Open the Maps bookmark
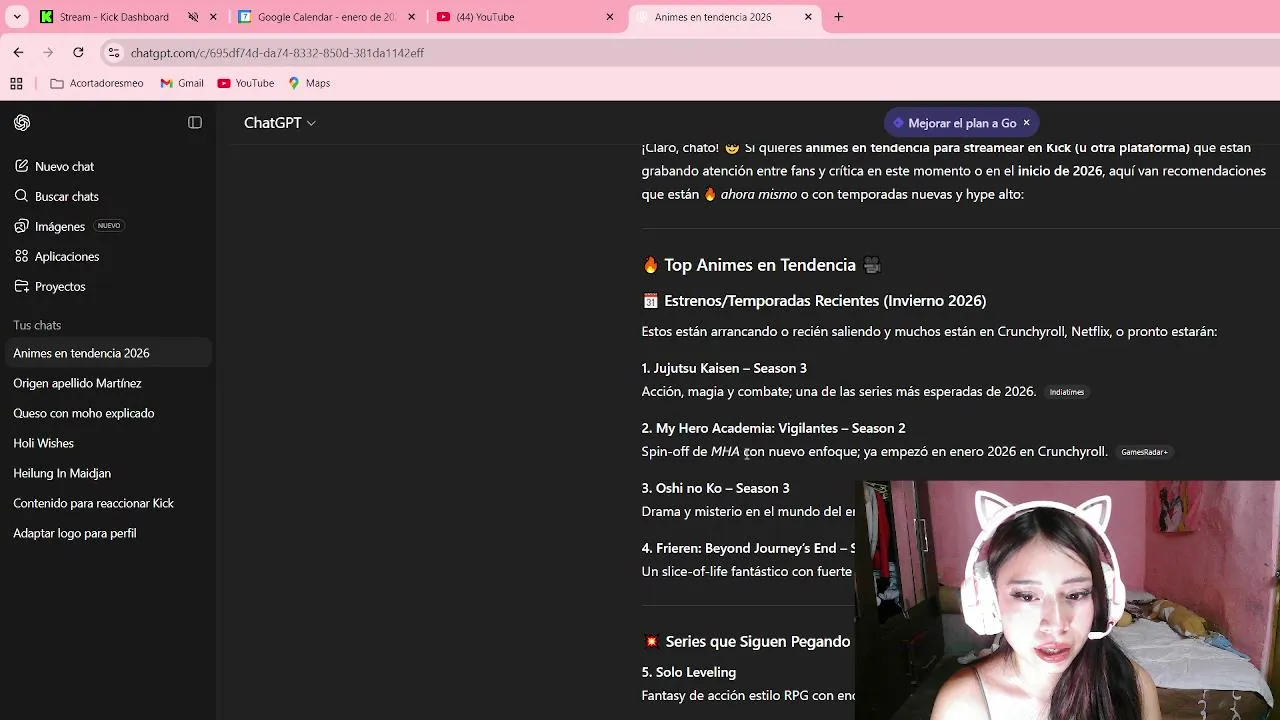This screenshot has width=1280, height=720. coord(308,83)
